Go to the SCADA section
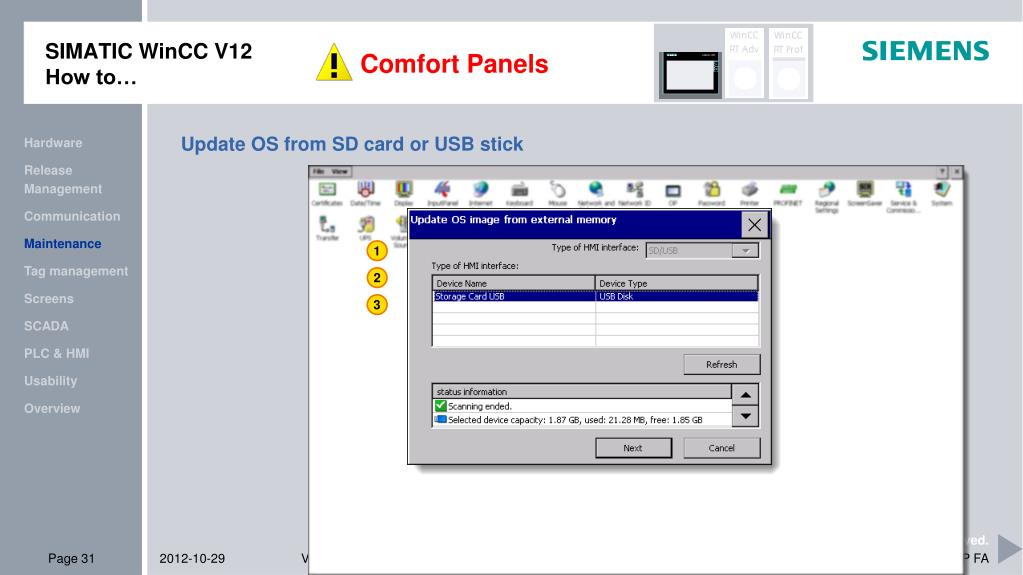Viewport: 1023px width, 575px height. click(46, 326)
